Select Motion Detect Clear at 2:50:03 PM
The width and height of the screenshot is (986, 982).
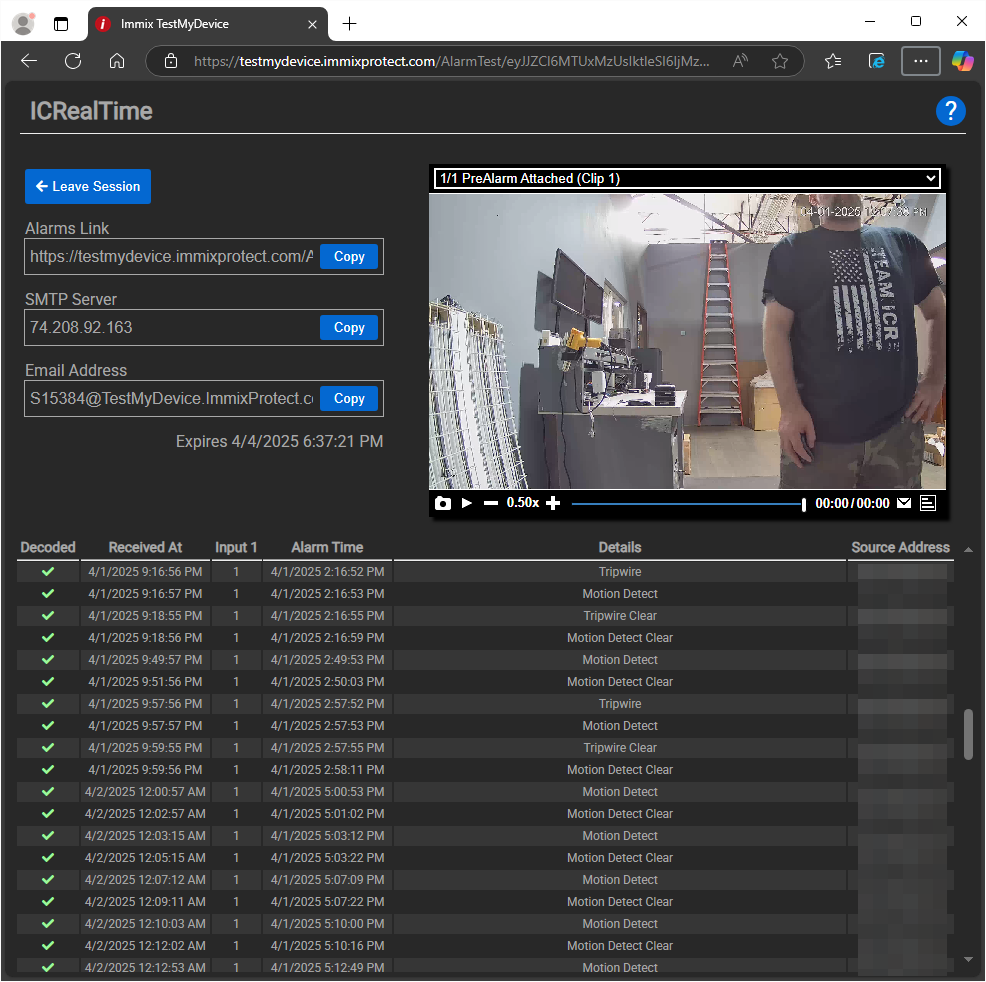(x=485, y=682)
